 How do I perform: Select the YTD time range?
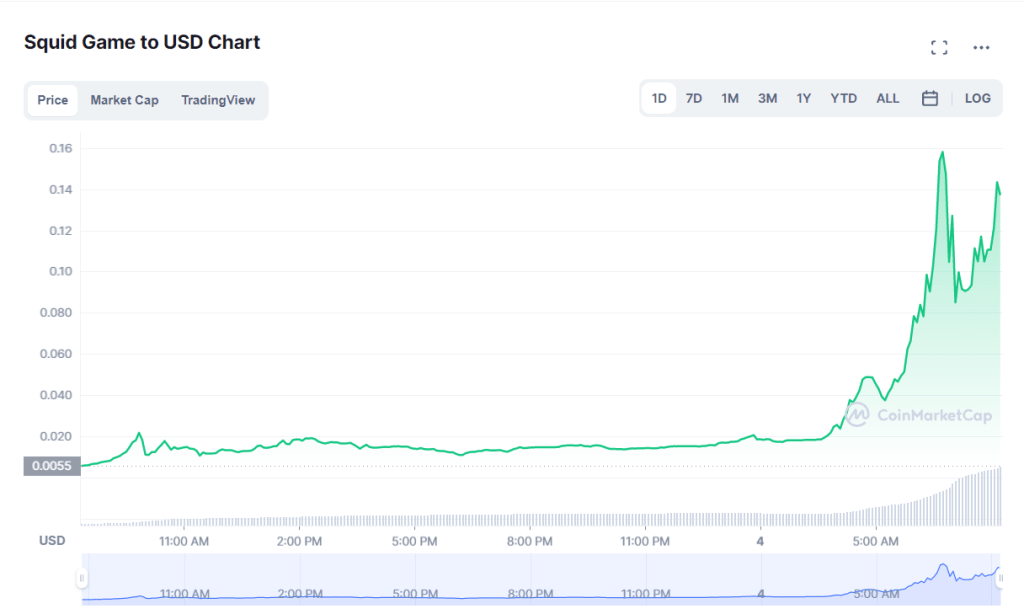coord(843,99)
